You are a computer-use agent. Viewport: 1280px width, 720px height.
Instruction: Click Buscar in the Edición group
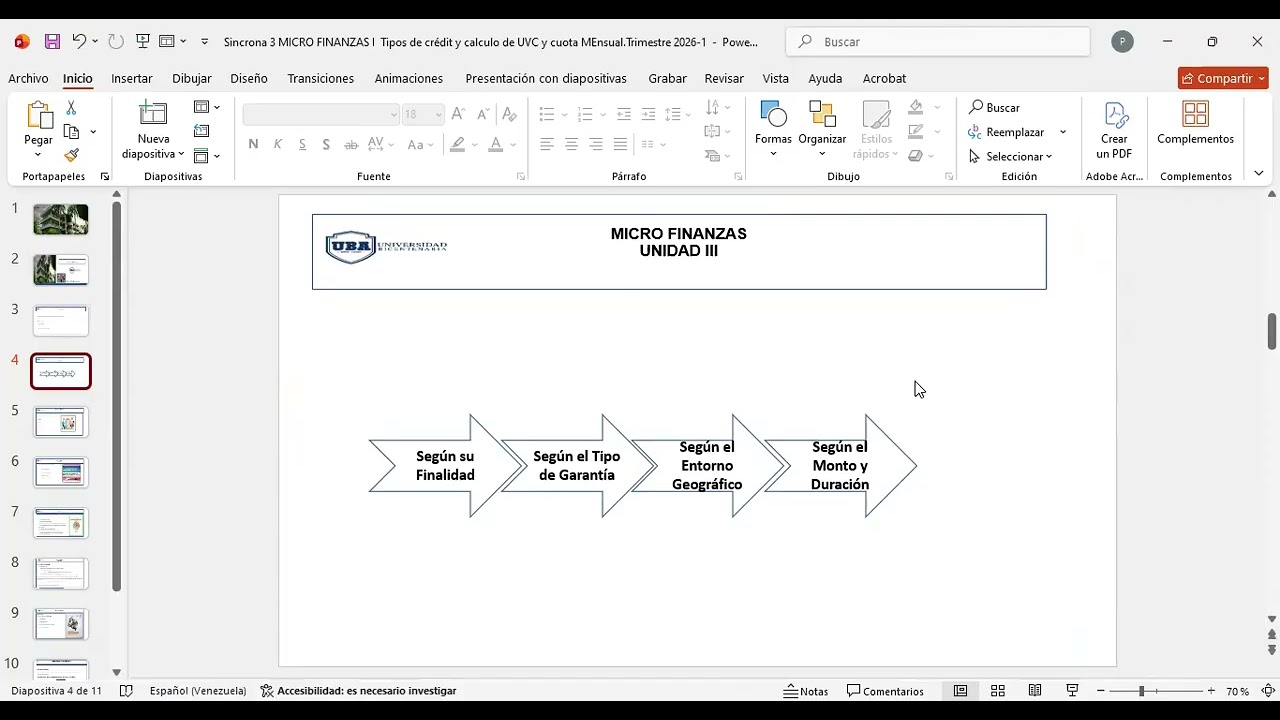pyautogui.click(x=994, y=108)
